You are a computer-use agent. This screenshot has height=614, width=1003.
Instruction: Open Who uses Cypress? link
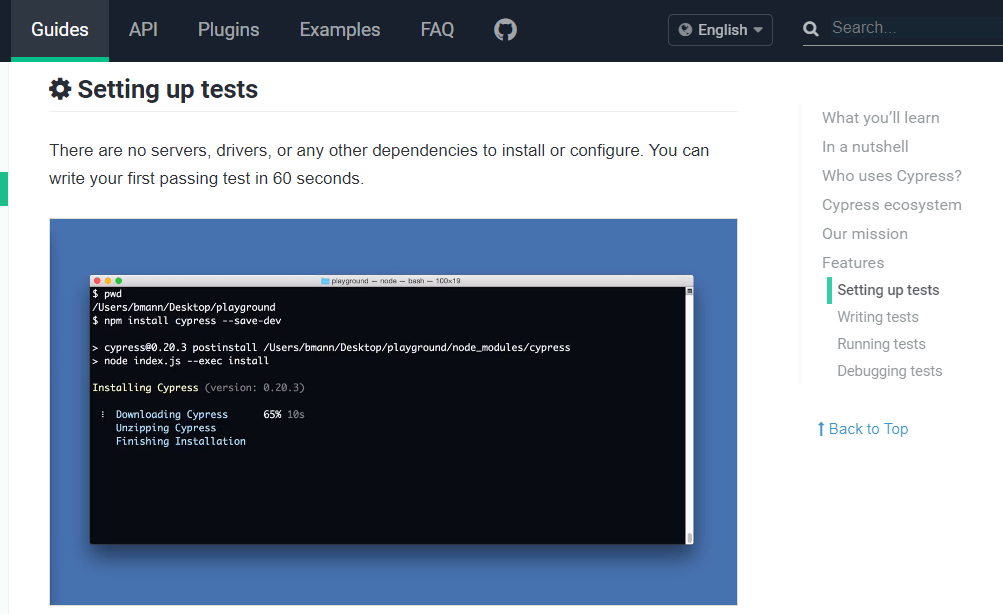coord(891,176)
